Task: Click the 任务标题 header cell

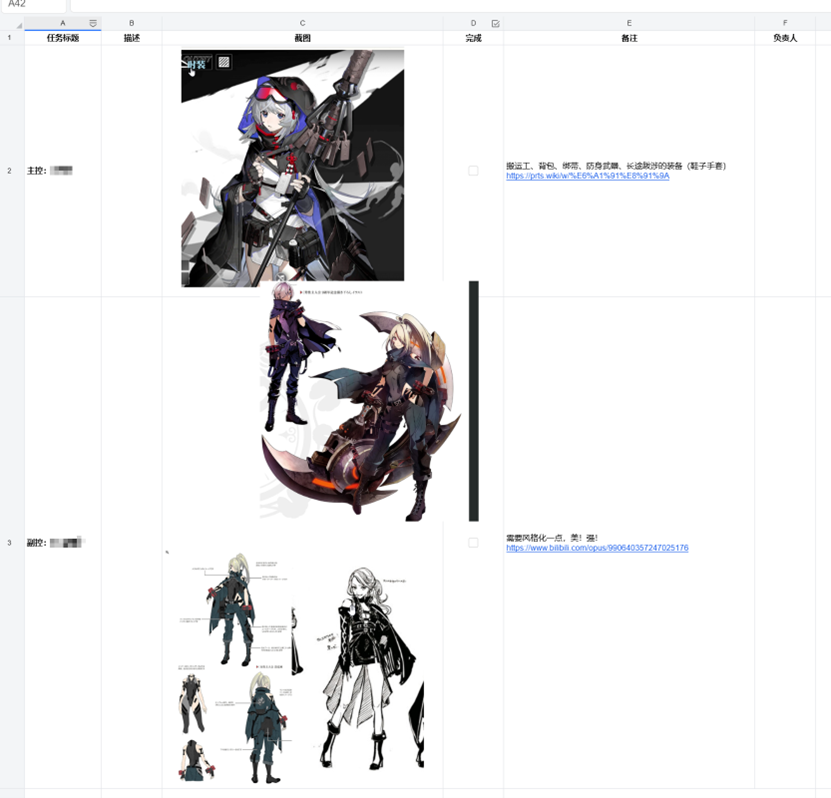Action: pos(63,38)
